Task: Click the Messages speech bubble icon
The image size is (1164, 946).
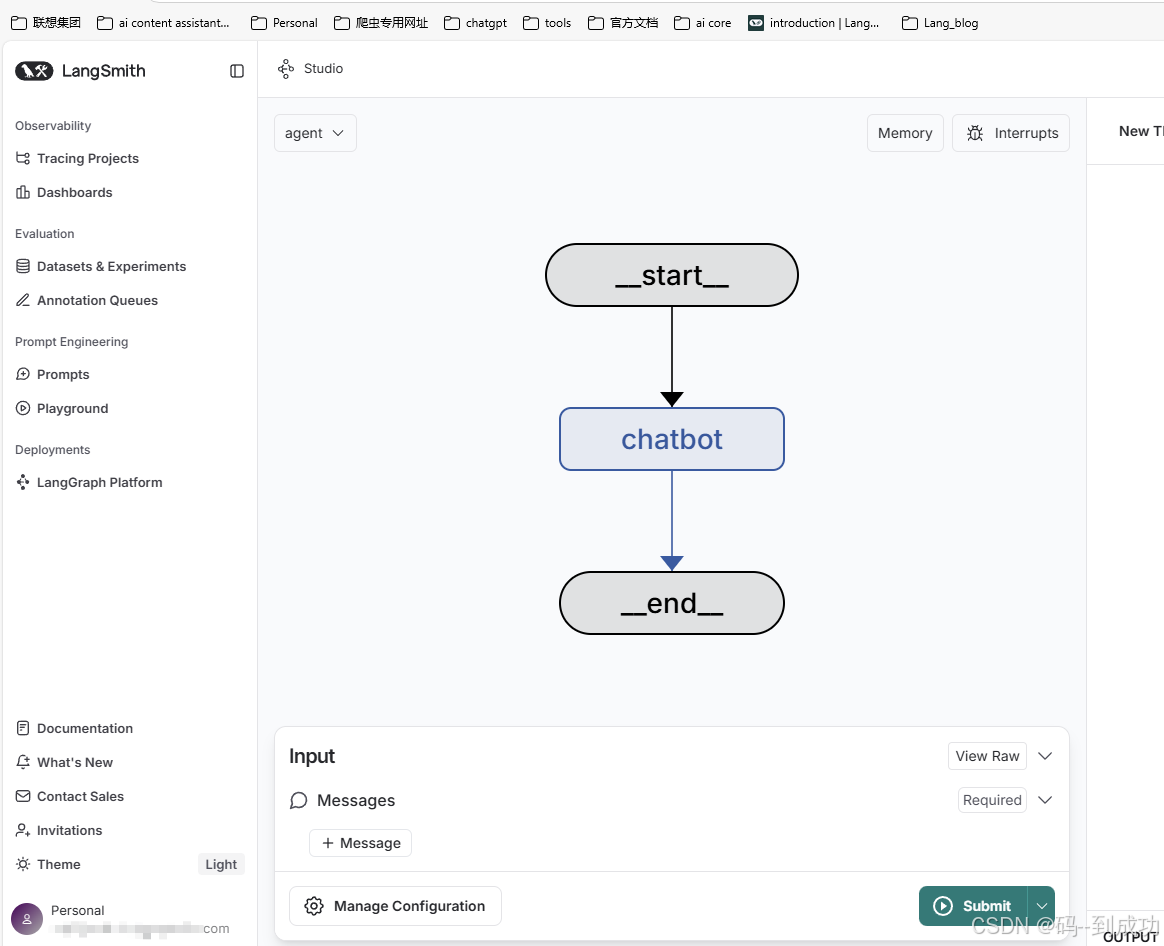Action: (298, 800)
